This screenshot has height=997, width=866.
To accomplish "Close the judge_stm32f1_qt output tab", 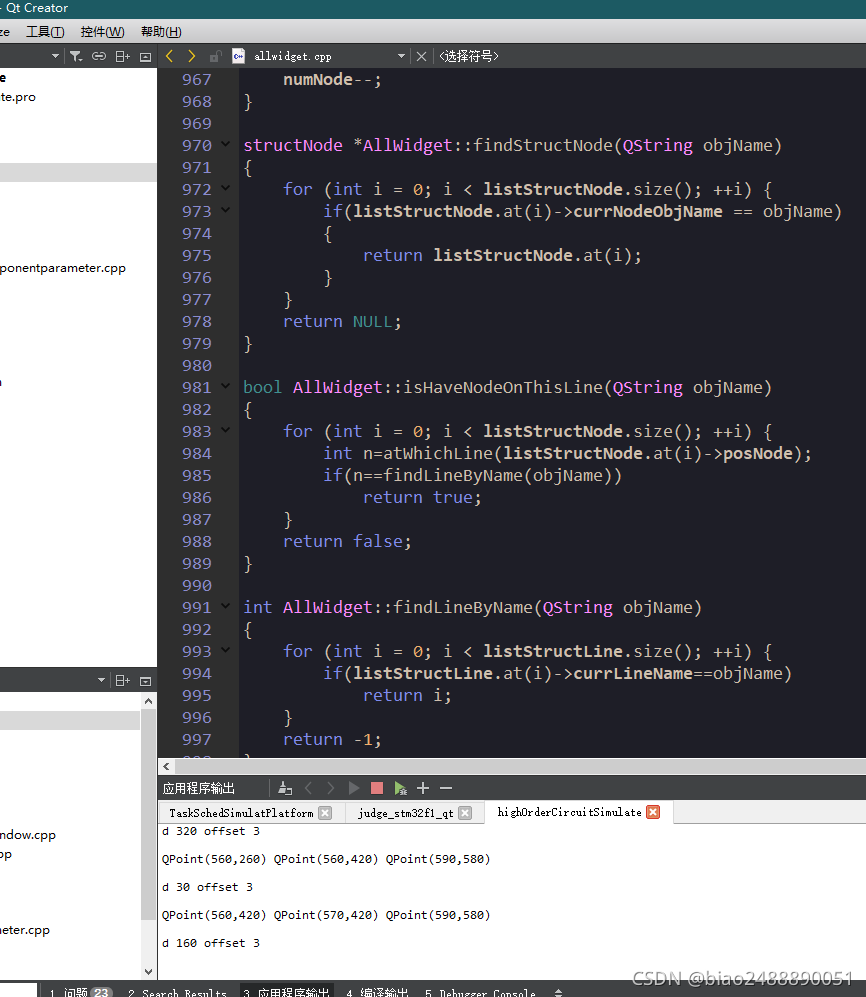I will coord(465,813).
